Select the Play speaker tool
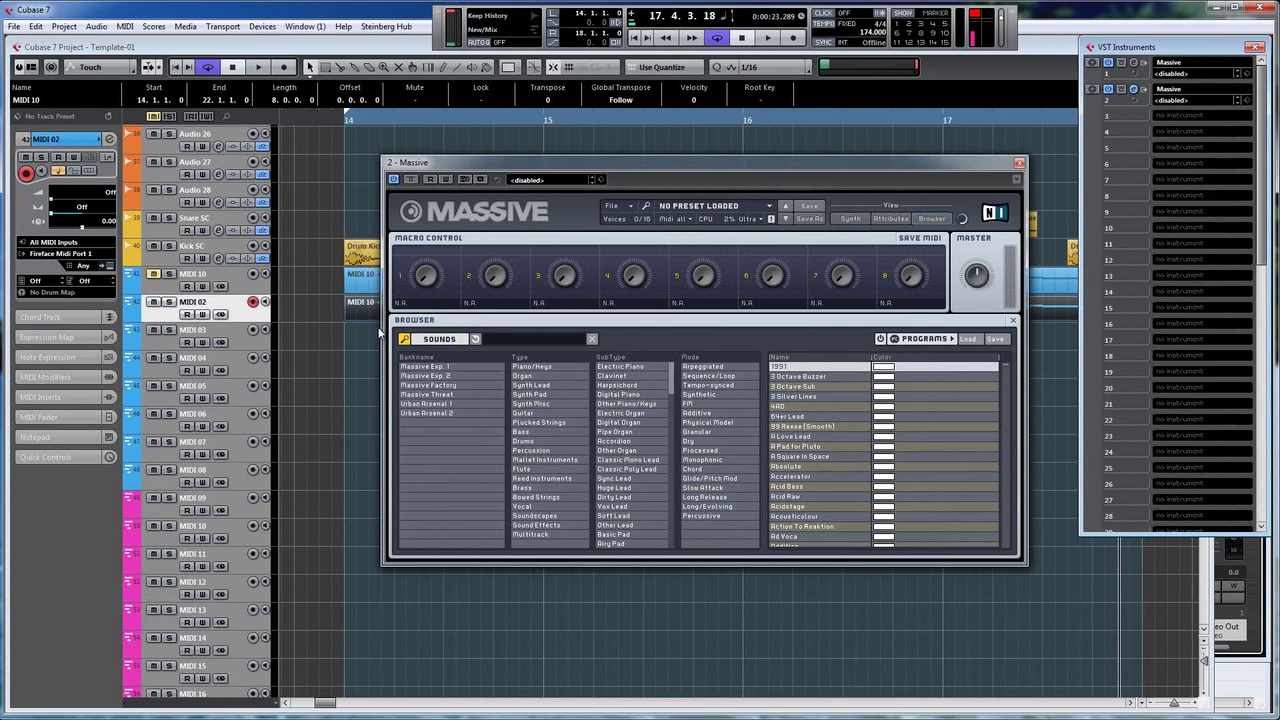 tap(472, 67)
